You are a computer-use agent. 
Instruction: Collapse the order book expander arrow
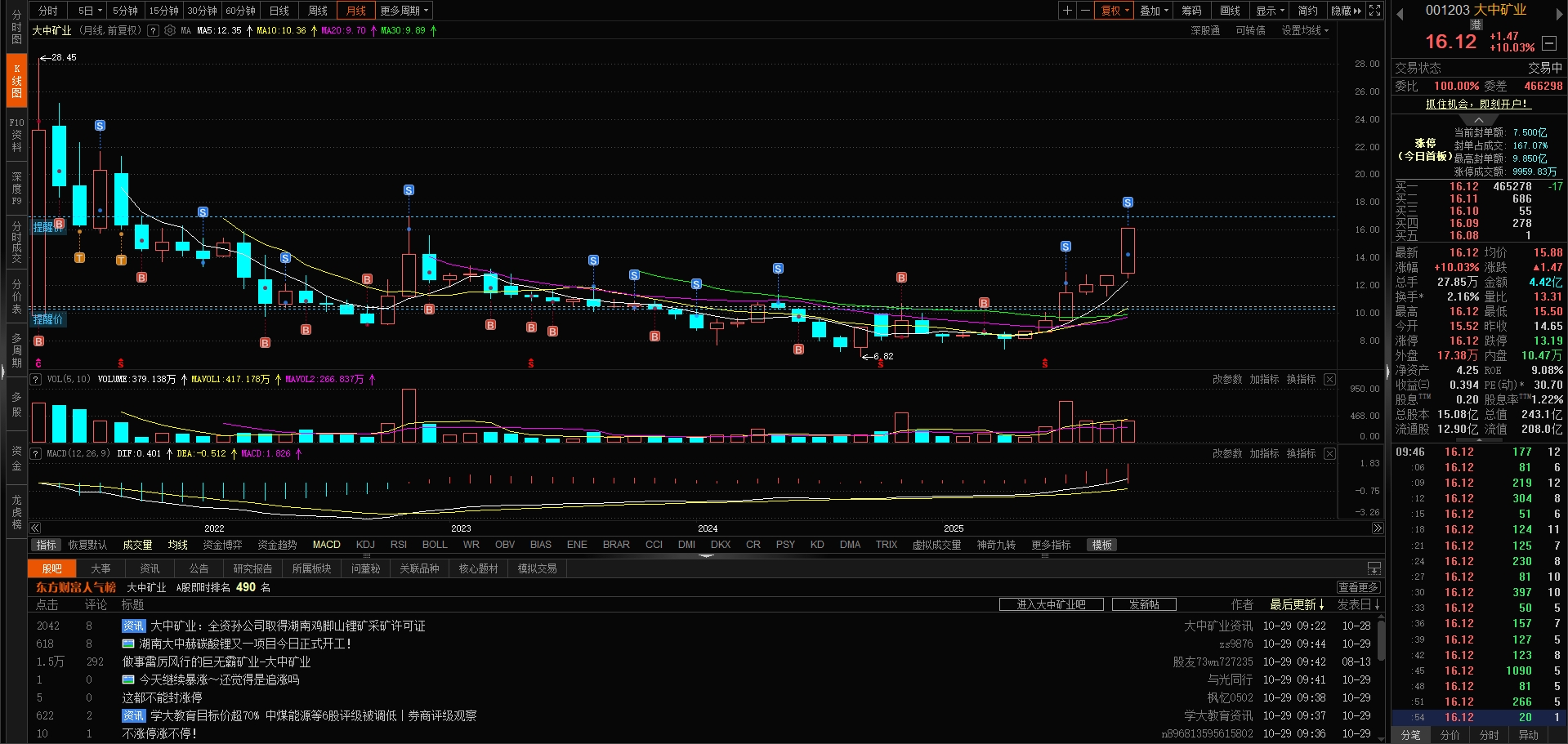[1479, 120]
